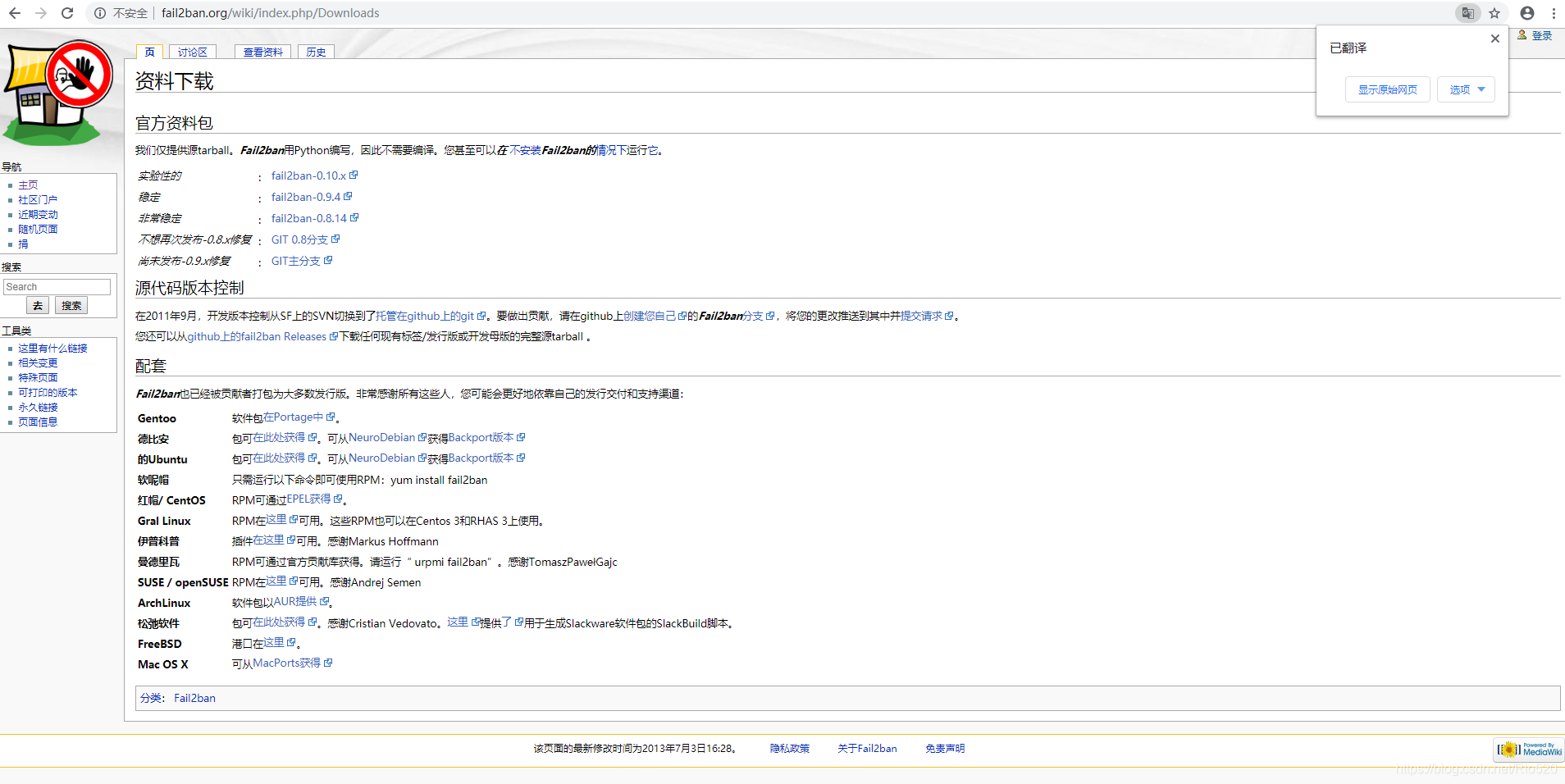Open the github上的fail2ban Releases link
Viewport: 1565px width, 784px height.
click(x=257, y=336)
